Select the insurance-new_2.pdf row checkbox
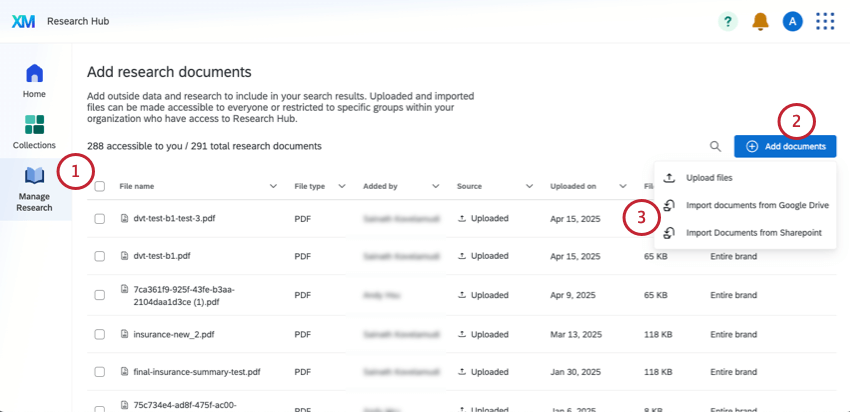 pyautogui.click(x=99, y=334)
